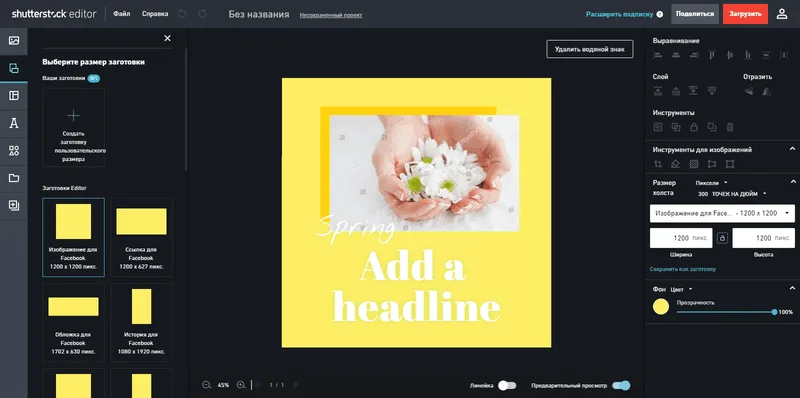Screen dimensions: 800x398
Task: Close the preset size panel
Action: (x=167, y=38)
